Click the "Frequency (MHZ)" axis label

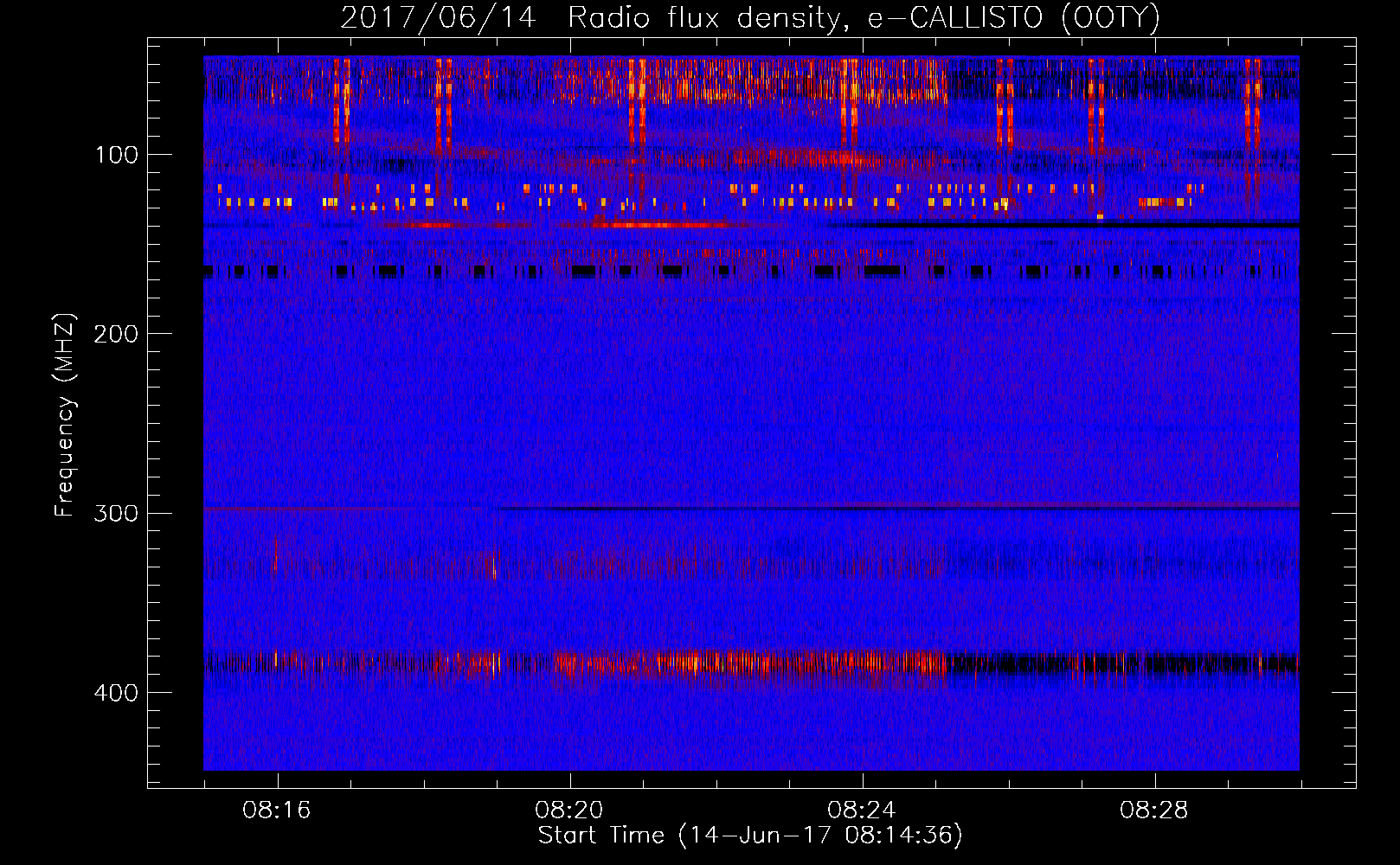point(65,414)
